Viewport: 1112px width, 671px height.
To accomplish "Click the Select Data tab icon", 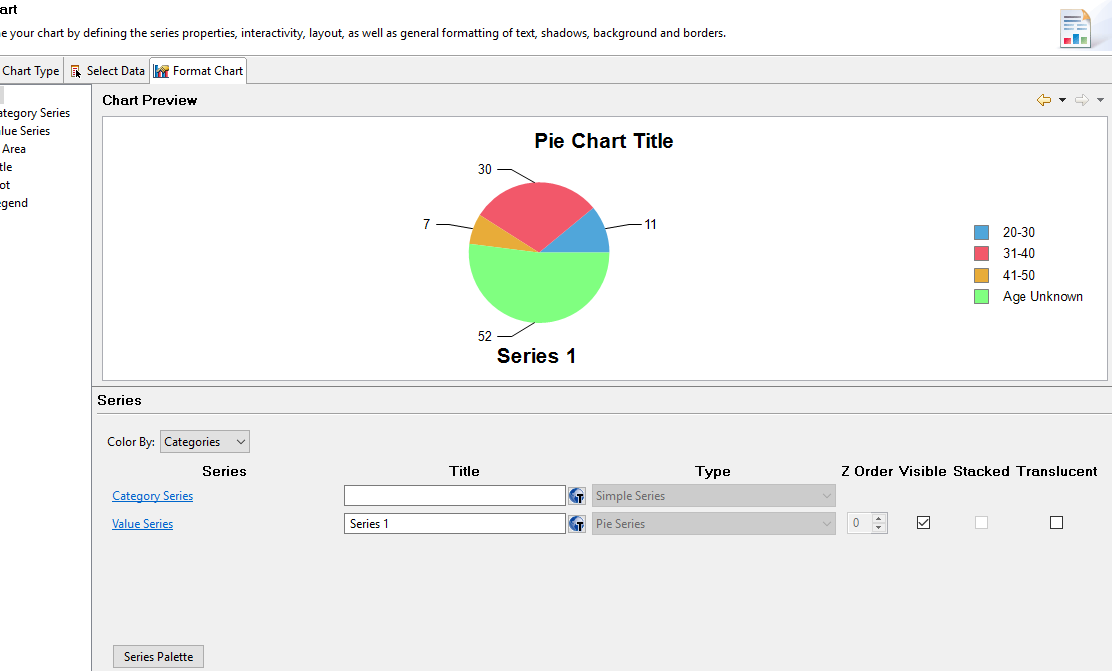I will [x=76, y=71].
